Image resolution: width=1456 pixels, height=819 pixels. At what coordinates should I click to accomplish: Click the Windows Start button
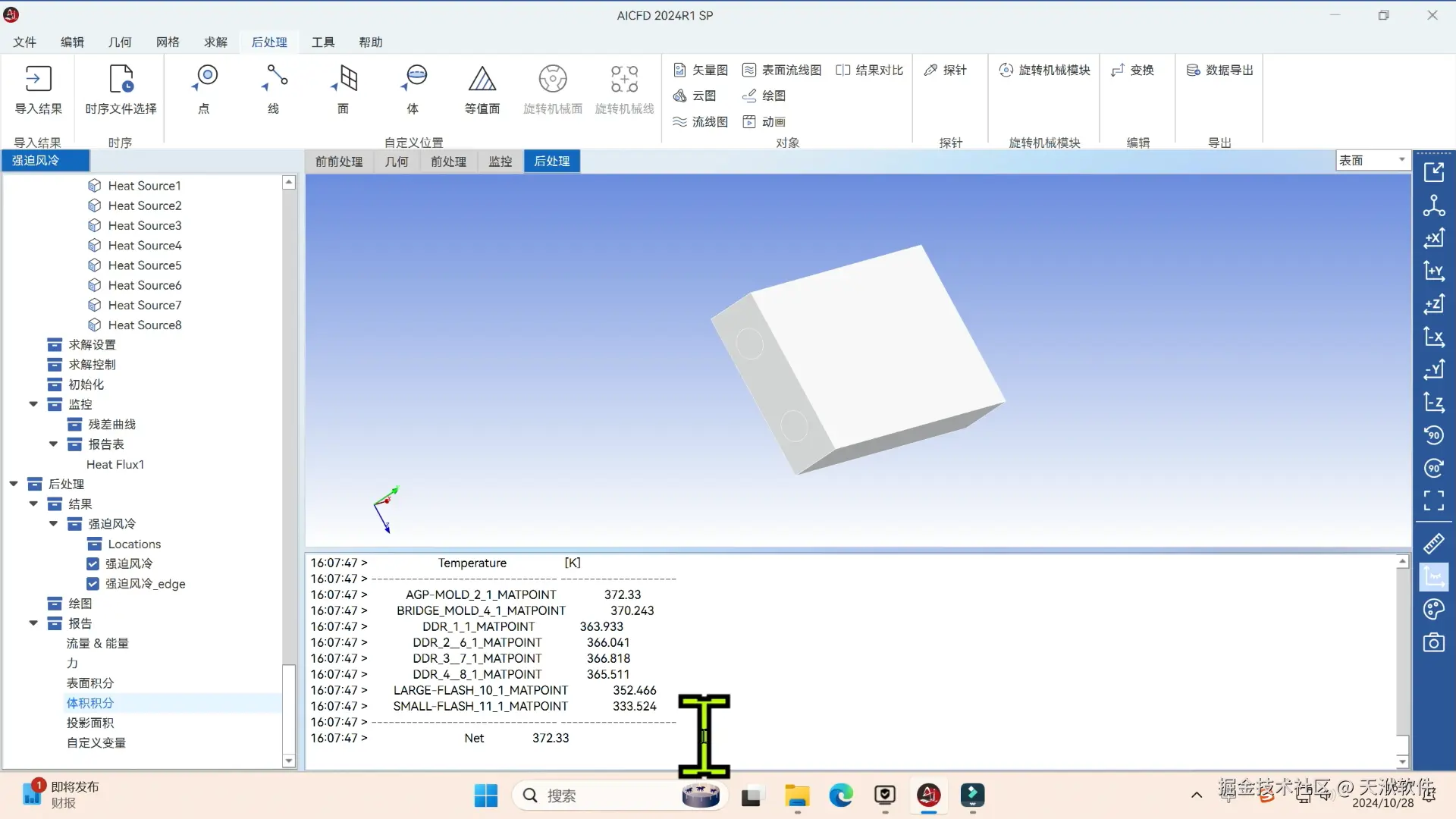click(x=485, y=795)
